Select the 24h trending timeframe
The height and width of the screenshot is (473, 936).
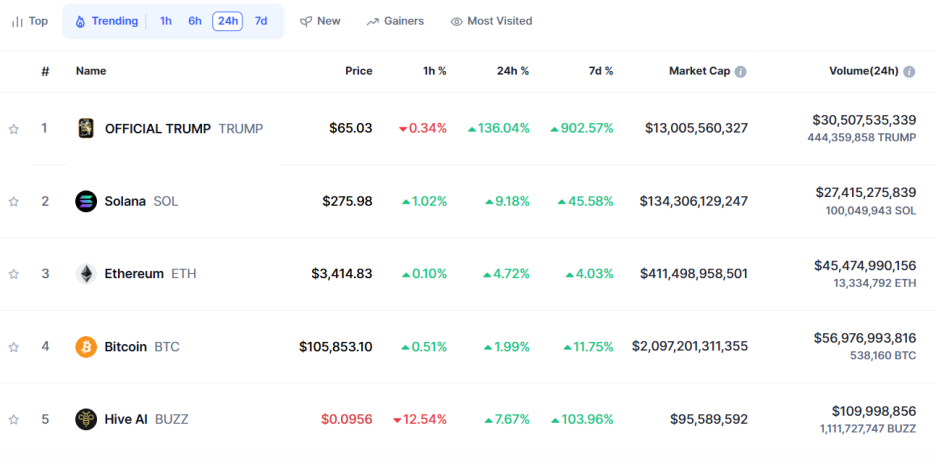[x=227, y=22]
